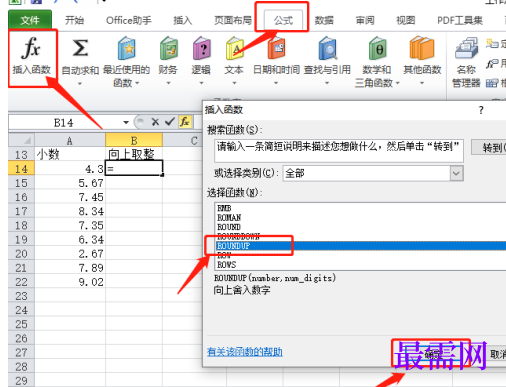Expand the Text (文本) dropdown arrow
The image size is (506, 387).
pyautogui.click(x=234, y=83)
